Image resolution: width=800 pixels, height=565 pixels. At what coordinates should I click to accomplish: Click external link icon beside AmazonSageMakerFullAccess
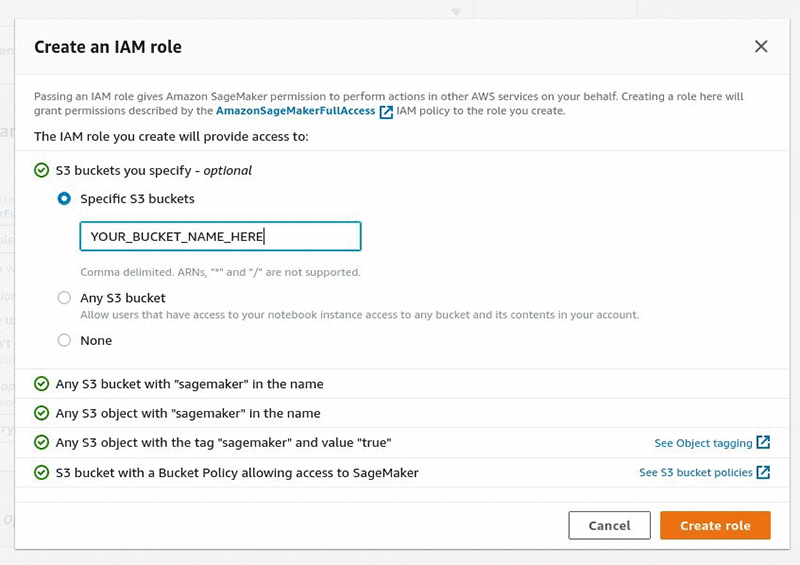click(386, 112)
